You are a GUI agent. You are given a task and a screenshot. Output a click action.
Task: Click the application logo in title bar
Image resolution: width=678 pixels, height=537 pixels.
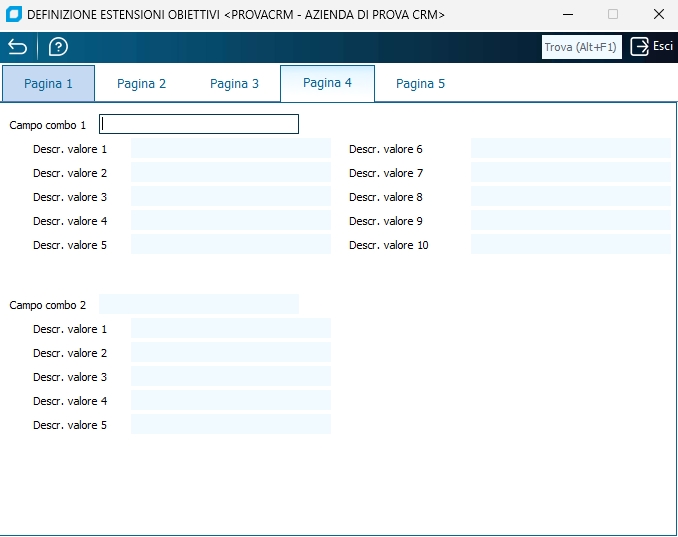pos(14,14)
